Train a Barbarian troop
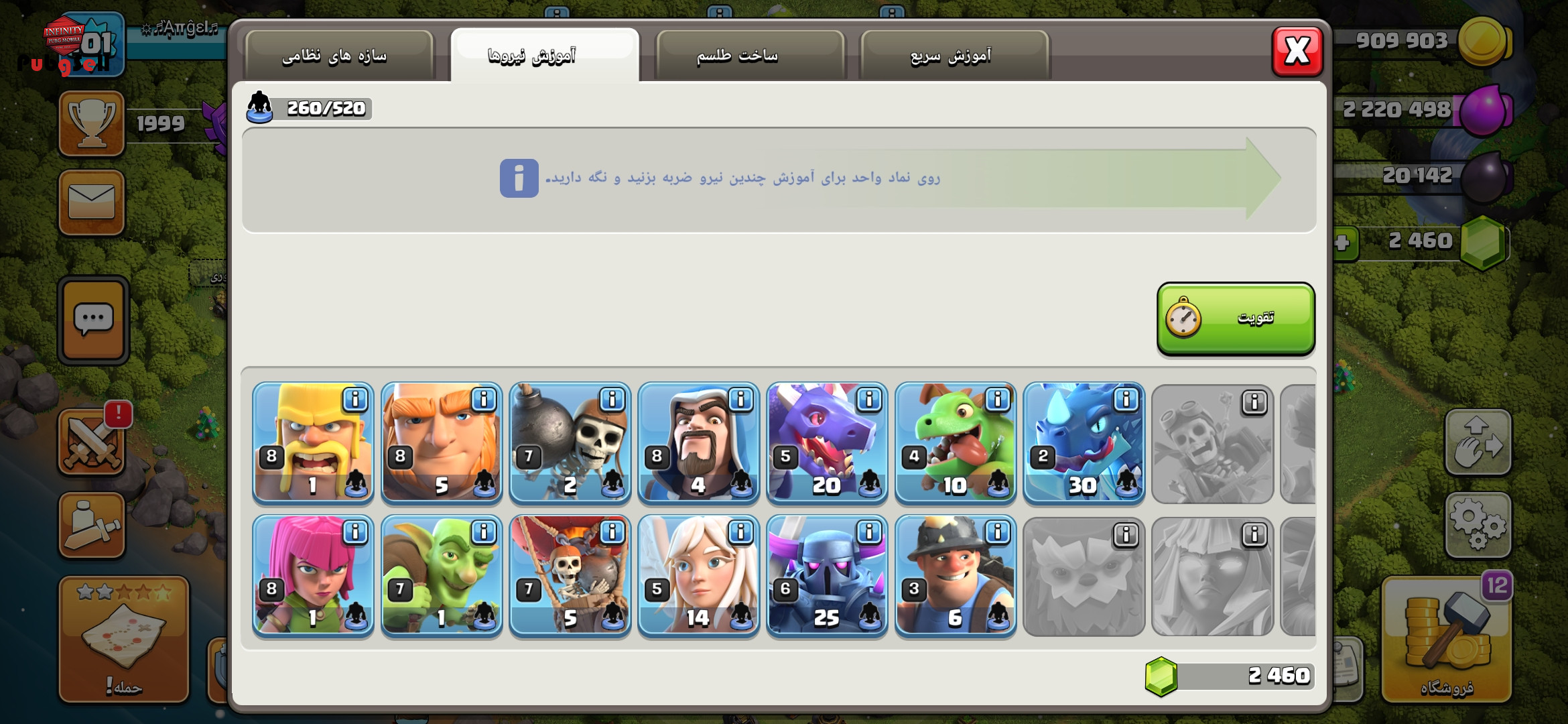The image size is (1568, 724). (313, 442)
